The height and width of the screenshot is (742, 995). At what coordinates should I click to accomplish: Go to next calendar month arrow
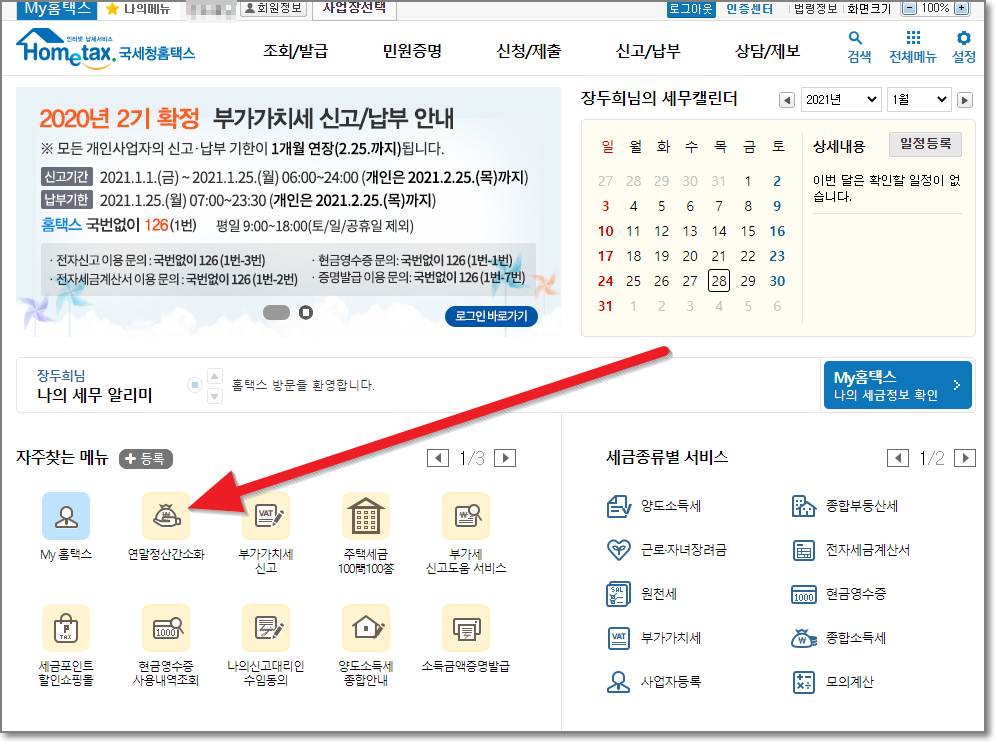[x=965, y=100]
